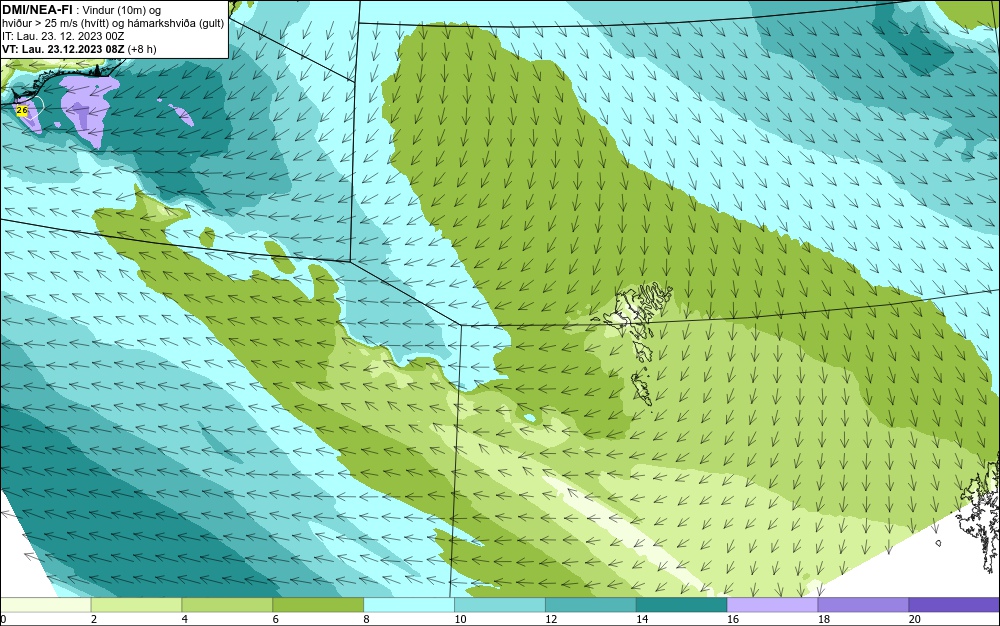Click the 14–16 m/s dark teal legend swatch
This screenshot has width=1000, height=626.
coord(681,604)
